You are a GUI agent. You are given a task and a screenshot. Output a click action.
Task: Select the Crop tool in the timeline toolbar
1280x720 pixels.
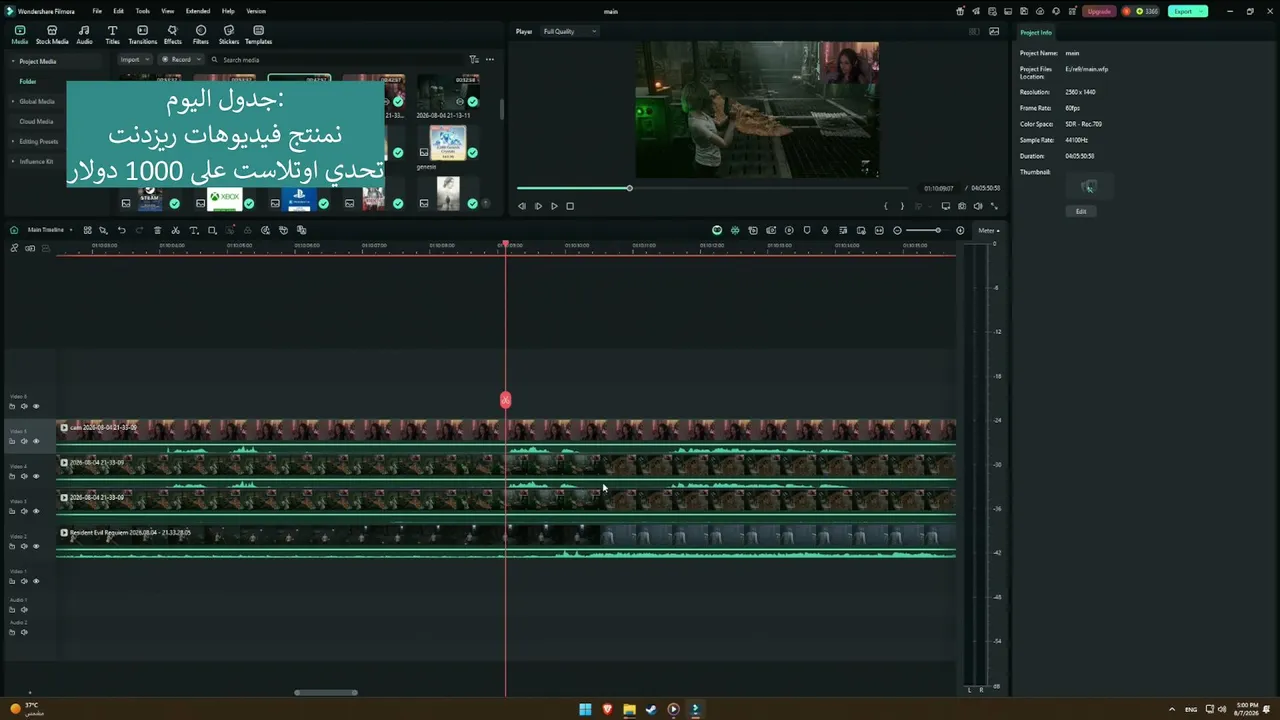212,230
